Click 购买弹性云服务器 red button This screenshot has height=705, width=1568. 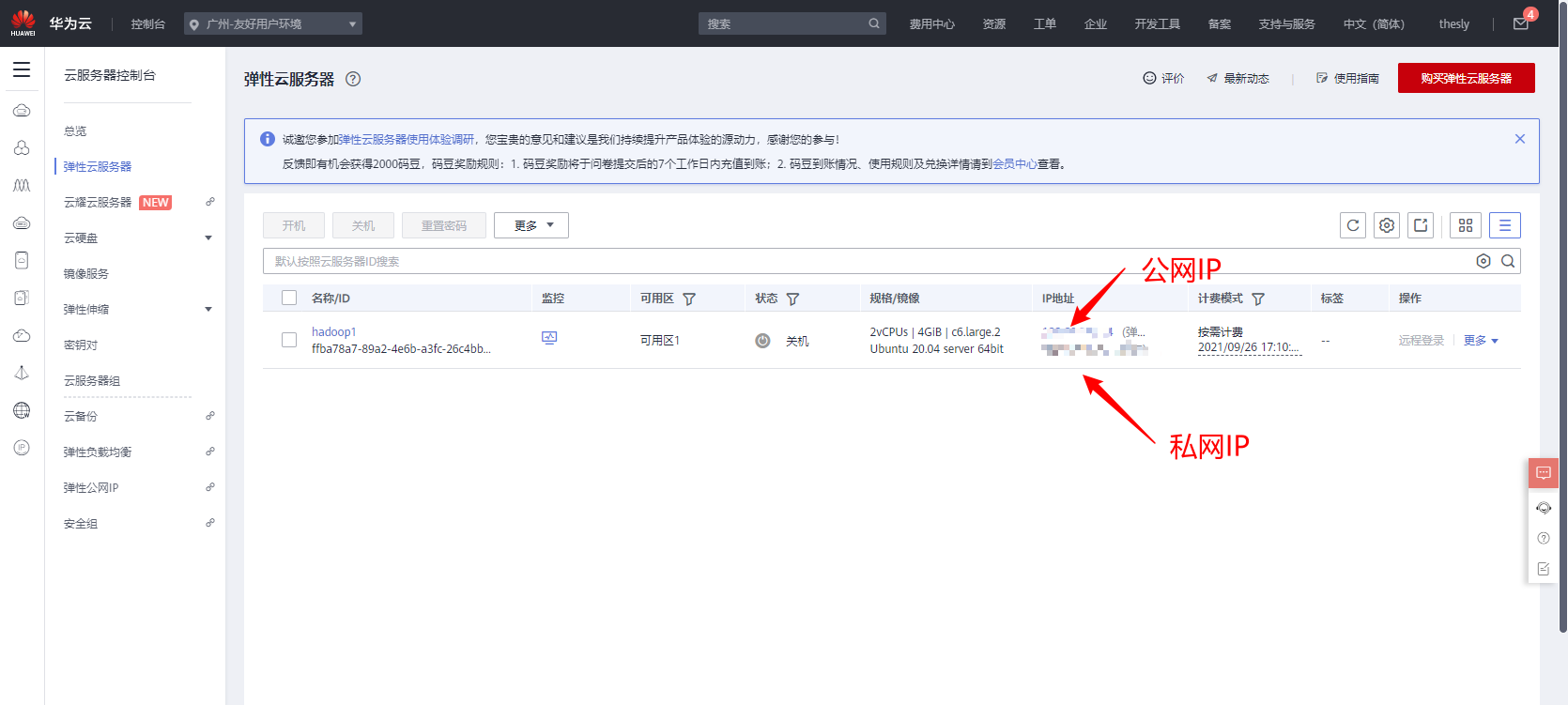[1467, 78]
